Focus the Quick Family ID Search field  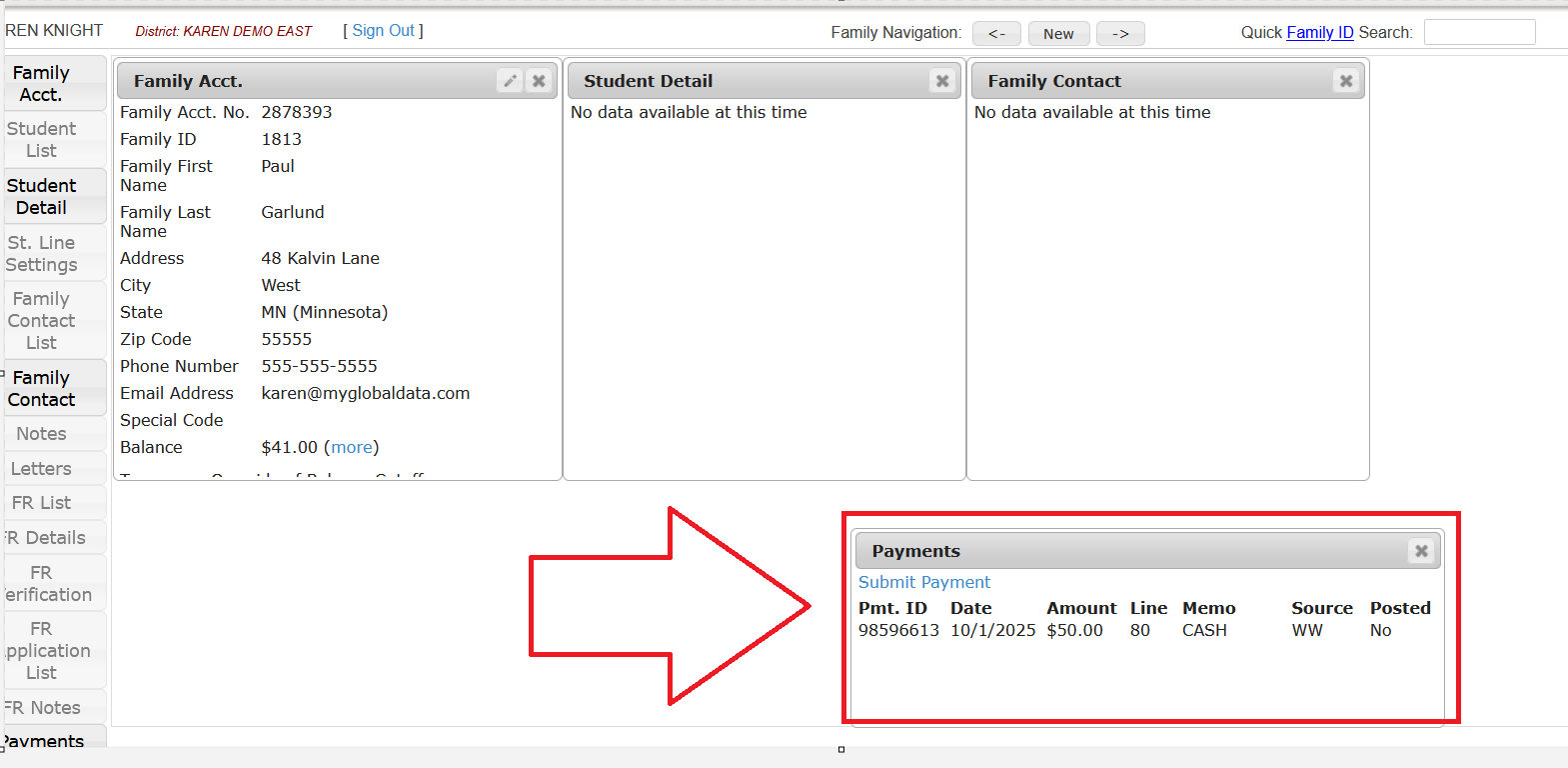[1479, 32]
